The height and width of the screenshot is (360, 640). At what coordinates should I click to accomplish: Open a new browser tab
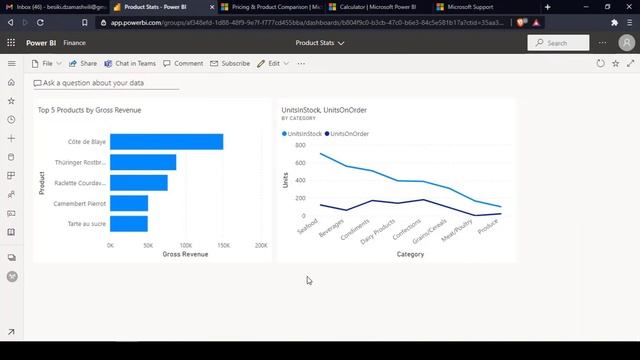[547, 7]
